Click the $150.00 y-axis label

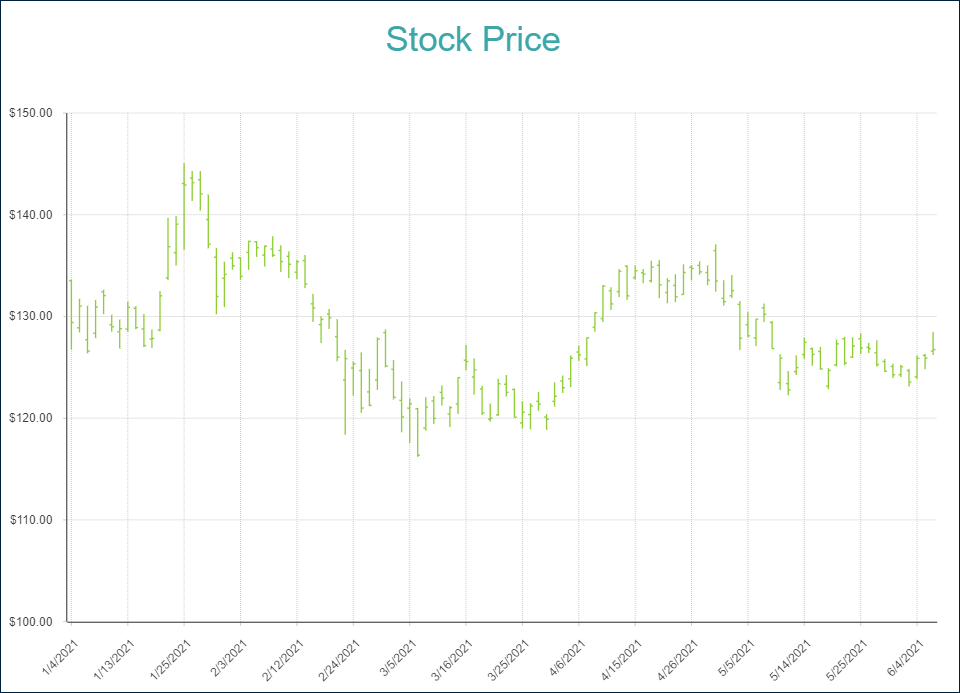tap(30, 113)
